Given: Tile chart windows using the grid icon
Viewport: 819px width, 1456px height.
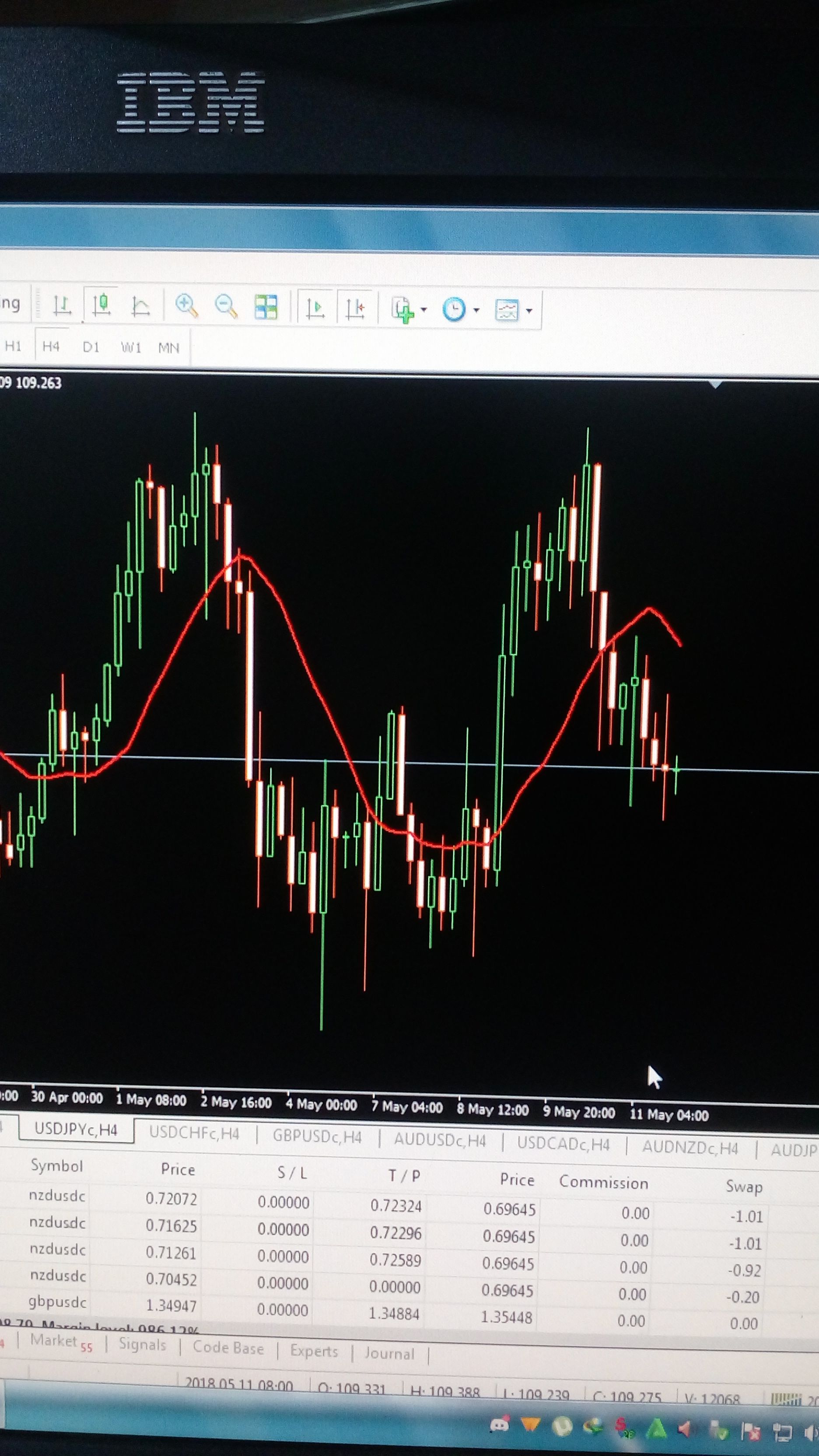Looking at the screenshot, I should pyautogui.click(x=266, y=308).
